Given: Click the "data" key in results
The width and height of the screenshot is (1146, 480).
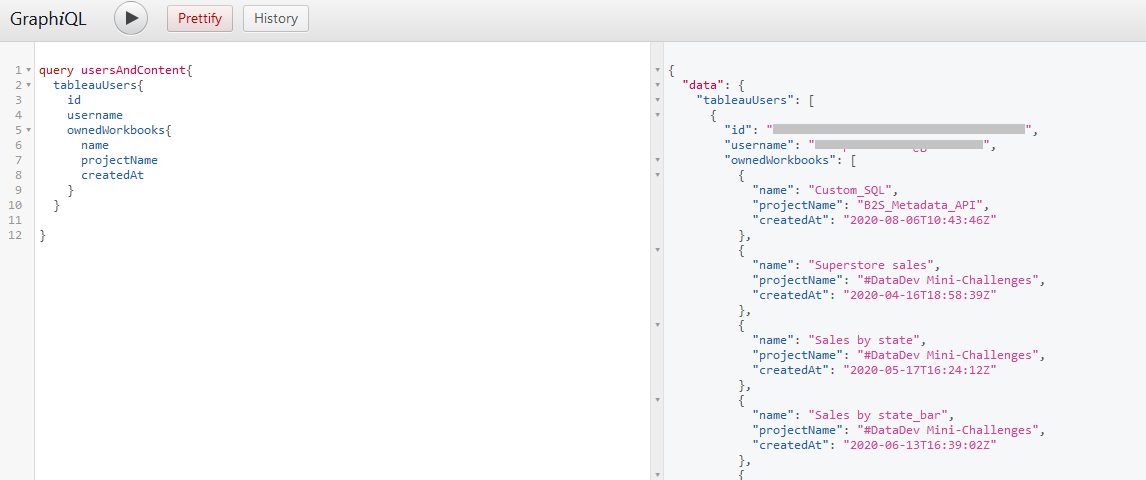Looking at the screenshot, I should pyautogui.click(x=702, y=85).
